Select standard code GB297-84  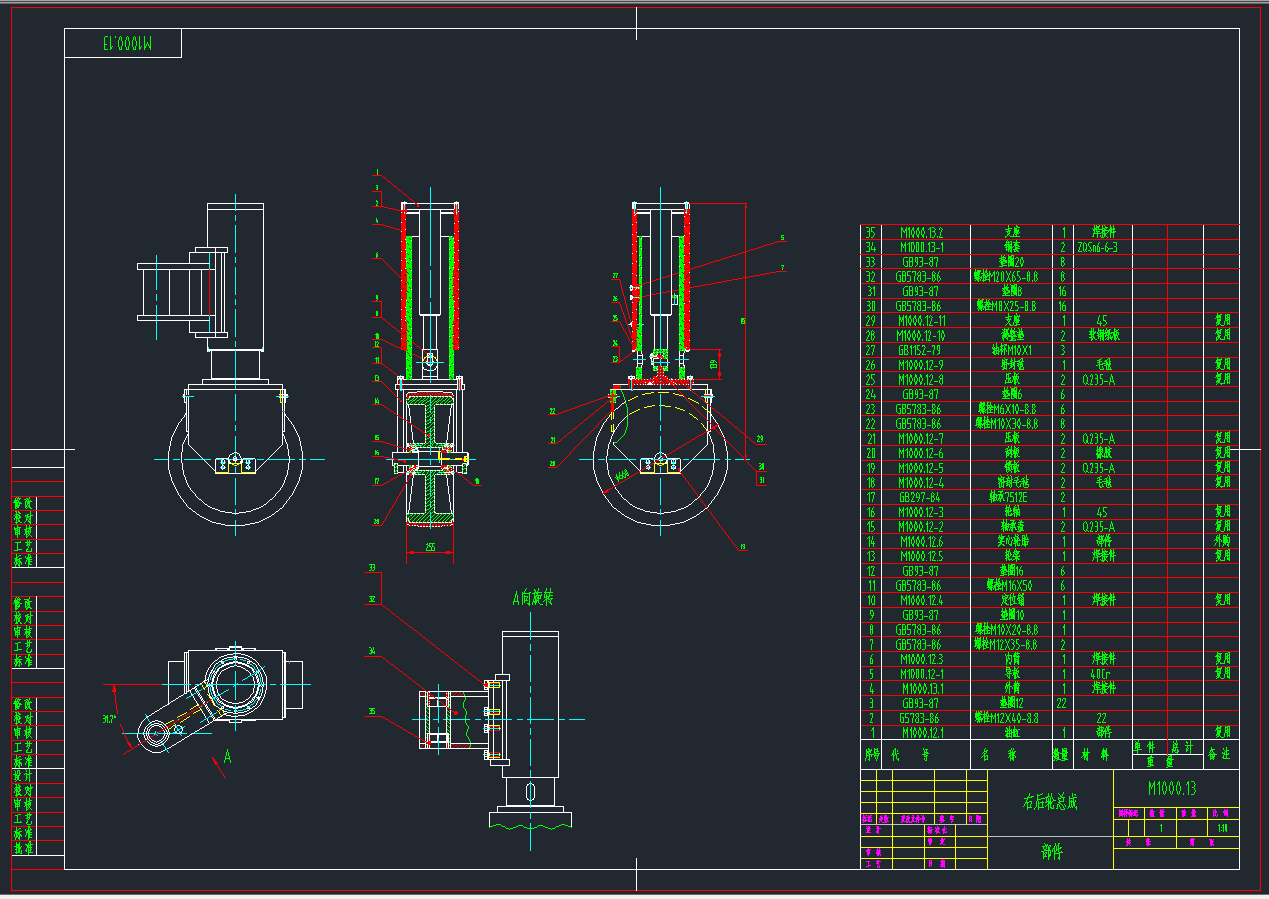918,497
